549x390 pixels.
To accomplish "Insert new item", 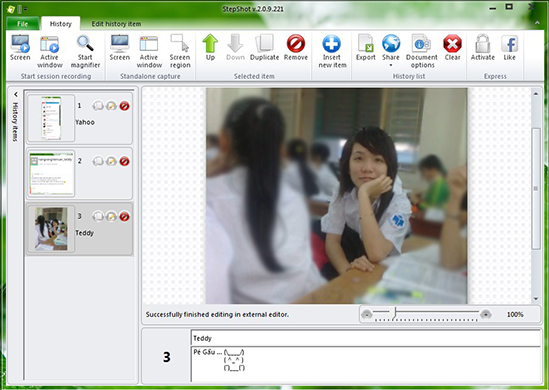I will point(332,52).
